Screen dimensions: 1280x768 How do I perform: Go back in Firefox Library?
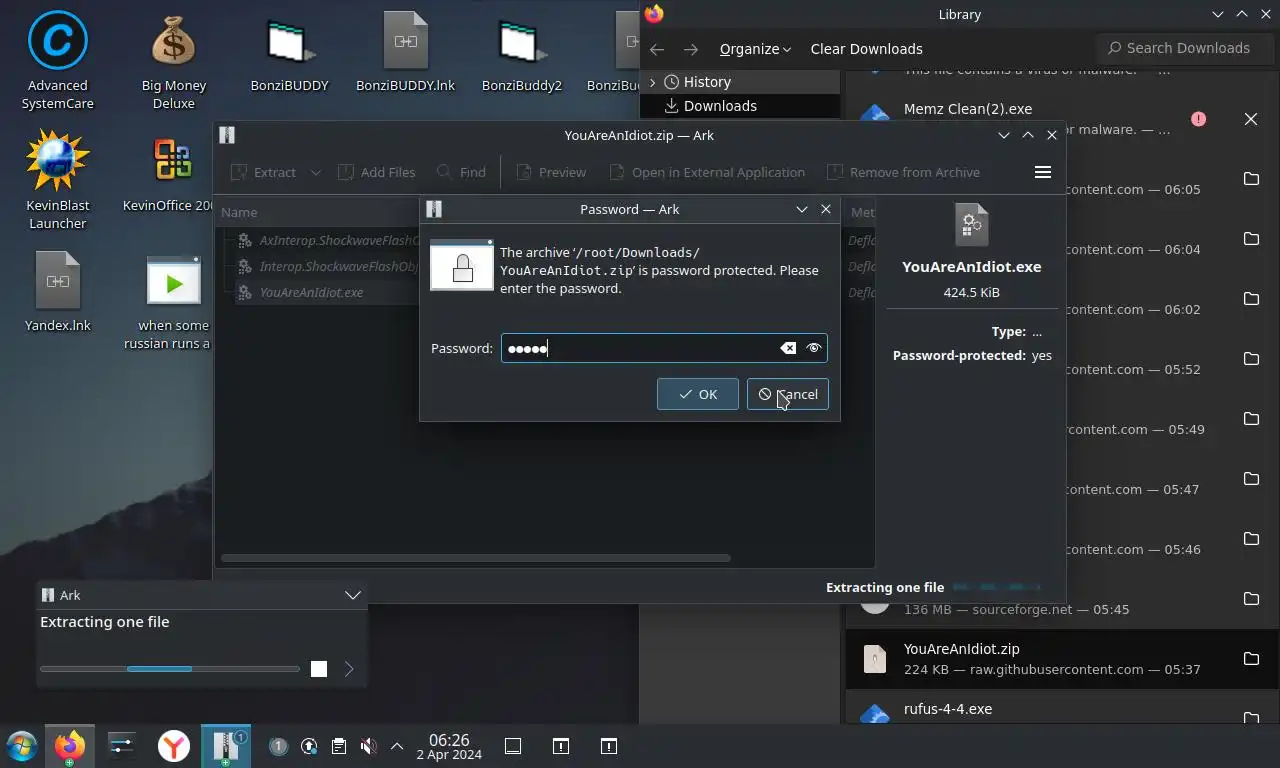(657, 49)
